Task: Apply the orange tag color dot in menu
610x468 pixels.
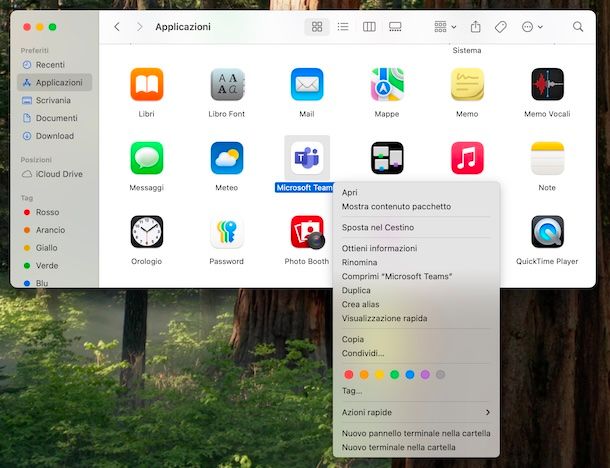Action: click(364, 375)
